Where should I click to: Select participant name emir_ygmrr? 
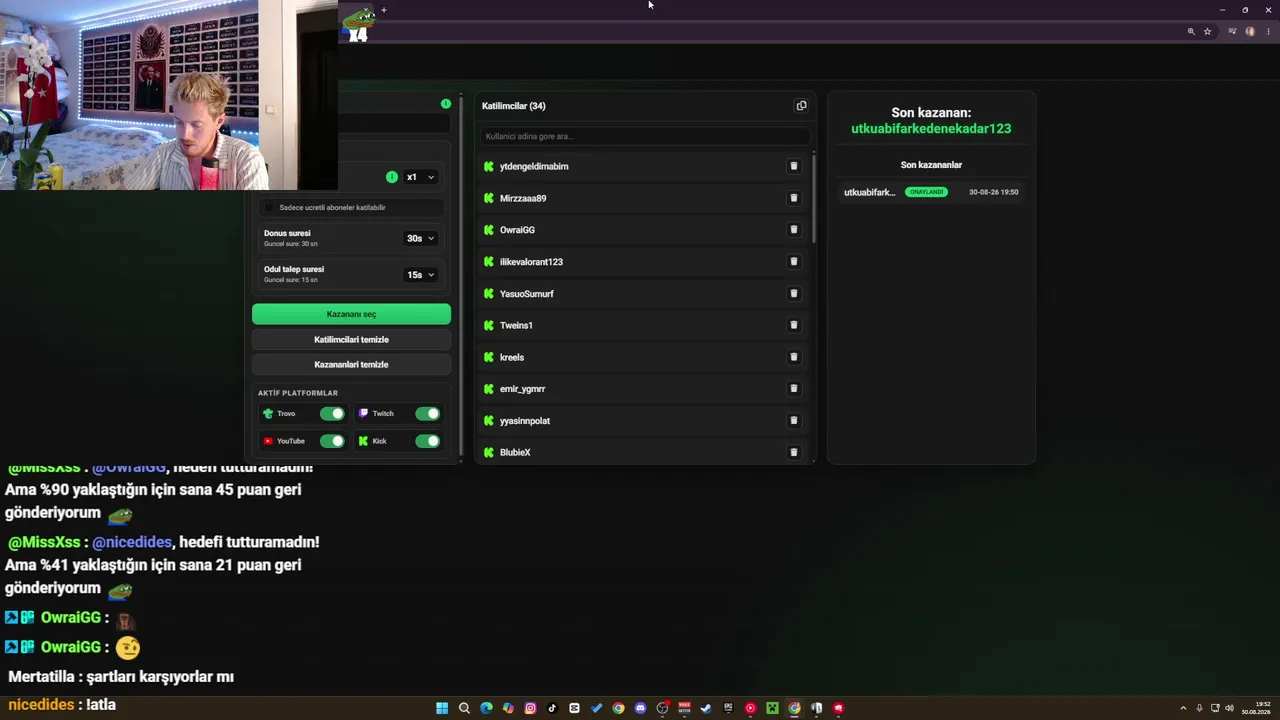[522, 389]
